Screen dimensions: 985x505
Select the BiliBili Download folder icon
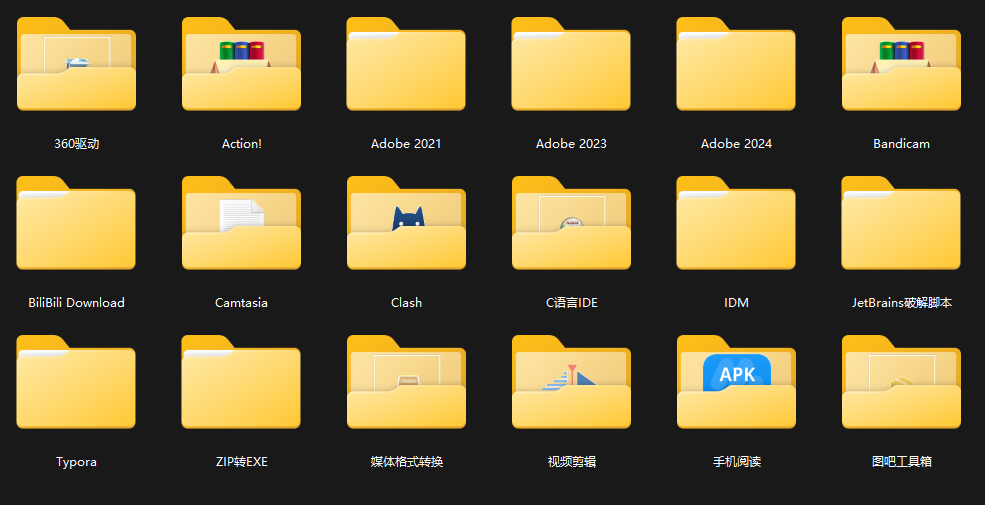tap(76, 225)
